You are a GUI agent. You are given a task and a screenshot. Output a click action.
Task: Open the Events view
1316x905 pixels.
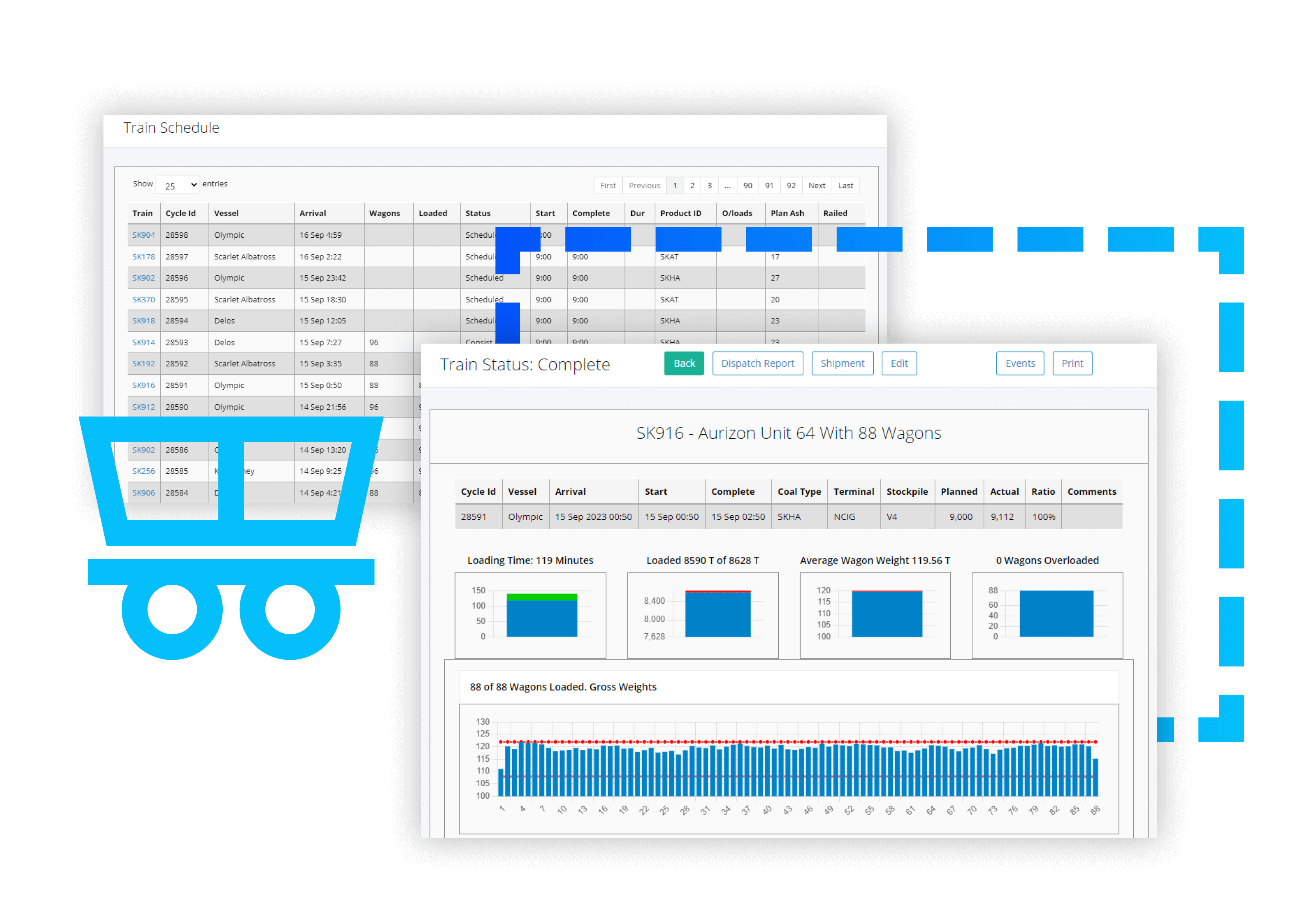point(1019,364)
